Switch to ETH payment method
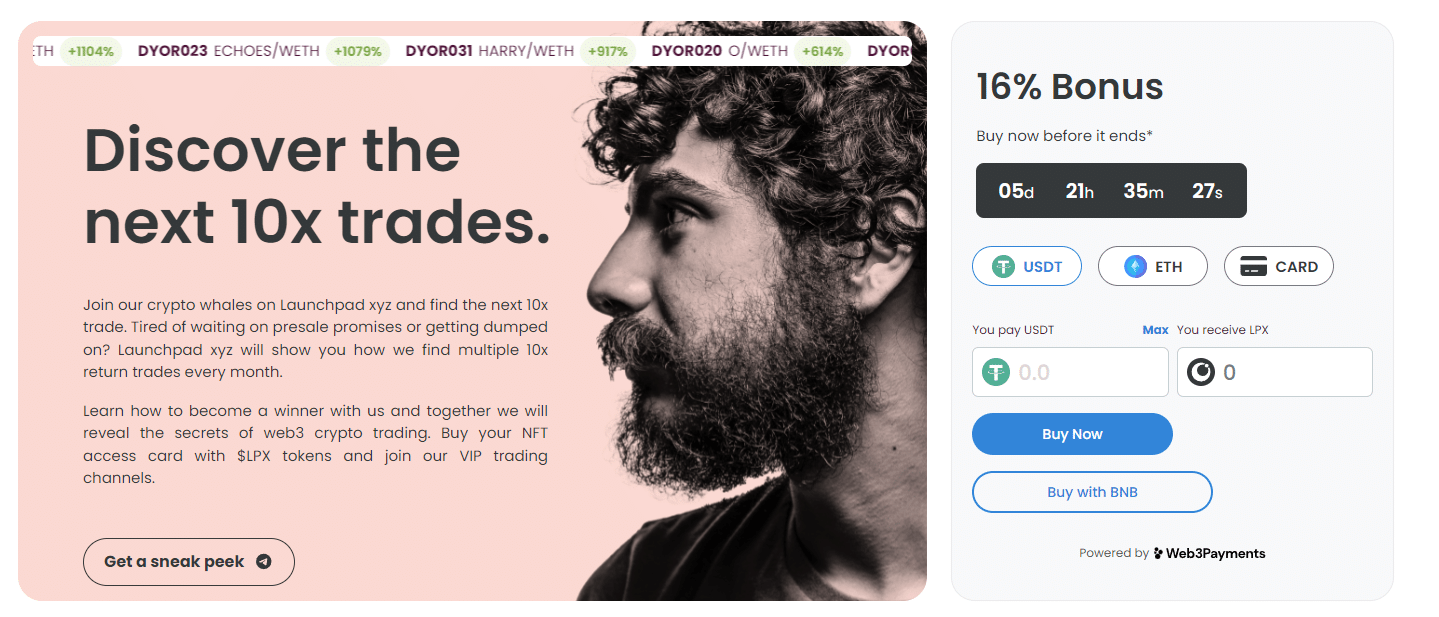This screenshot has height=617, width=1439. click(1153, 267)
